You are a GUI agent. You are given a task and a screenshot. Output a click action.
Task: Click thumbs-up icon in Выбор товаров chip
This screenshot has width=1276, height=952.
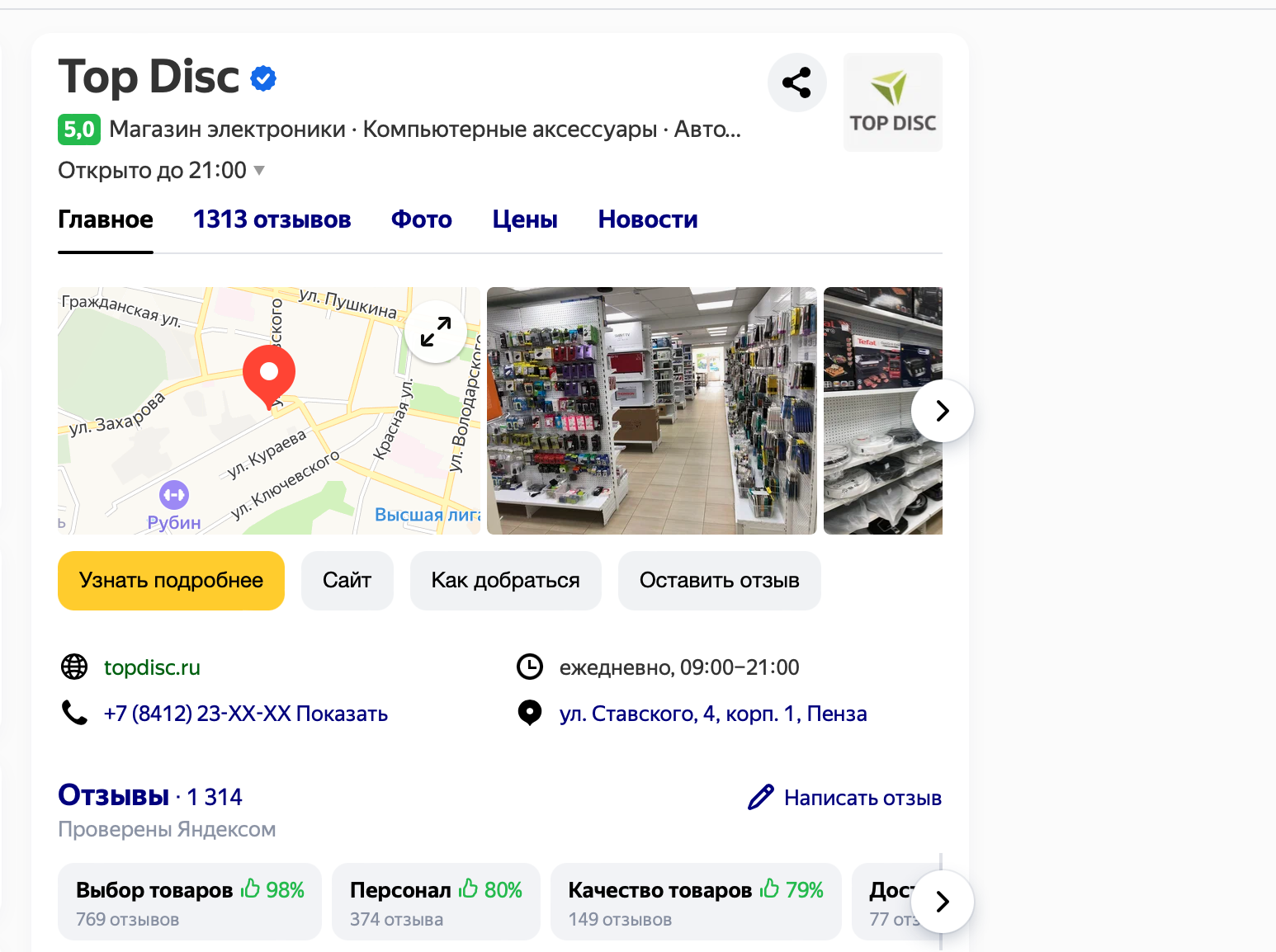tap(250, 888)
